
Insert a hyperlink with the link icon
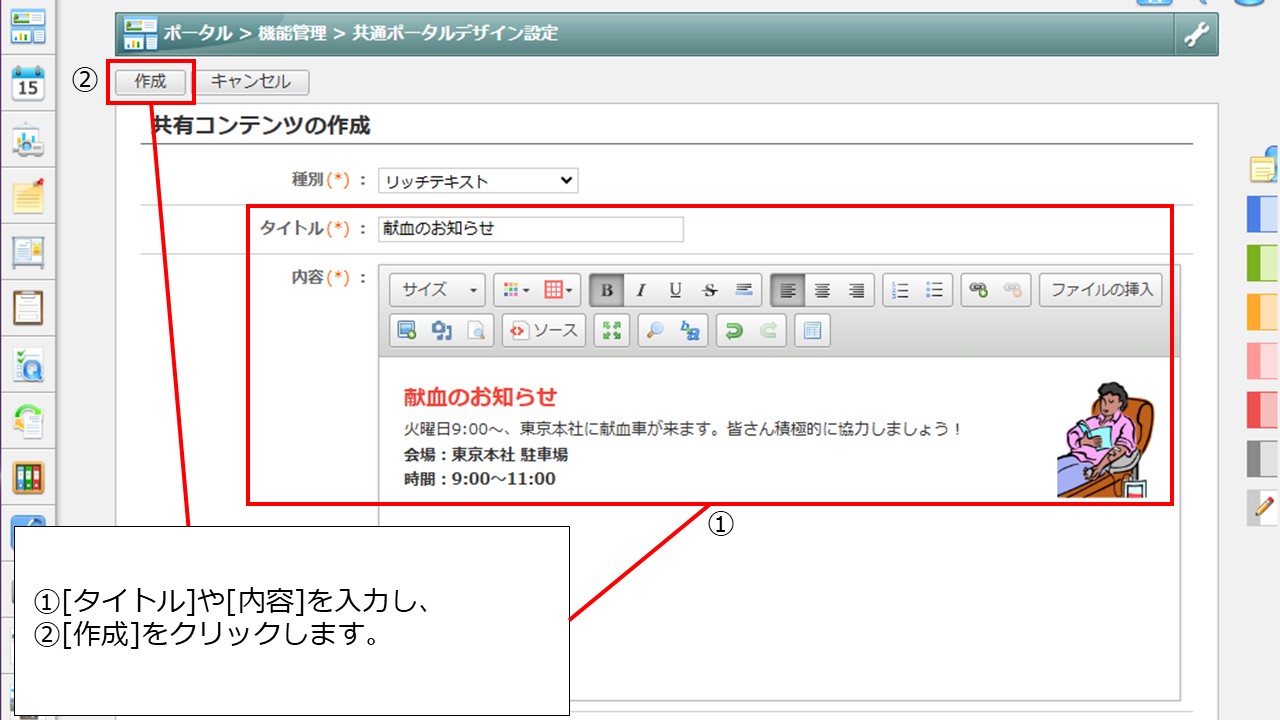(979, 290)
